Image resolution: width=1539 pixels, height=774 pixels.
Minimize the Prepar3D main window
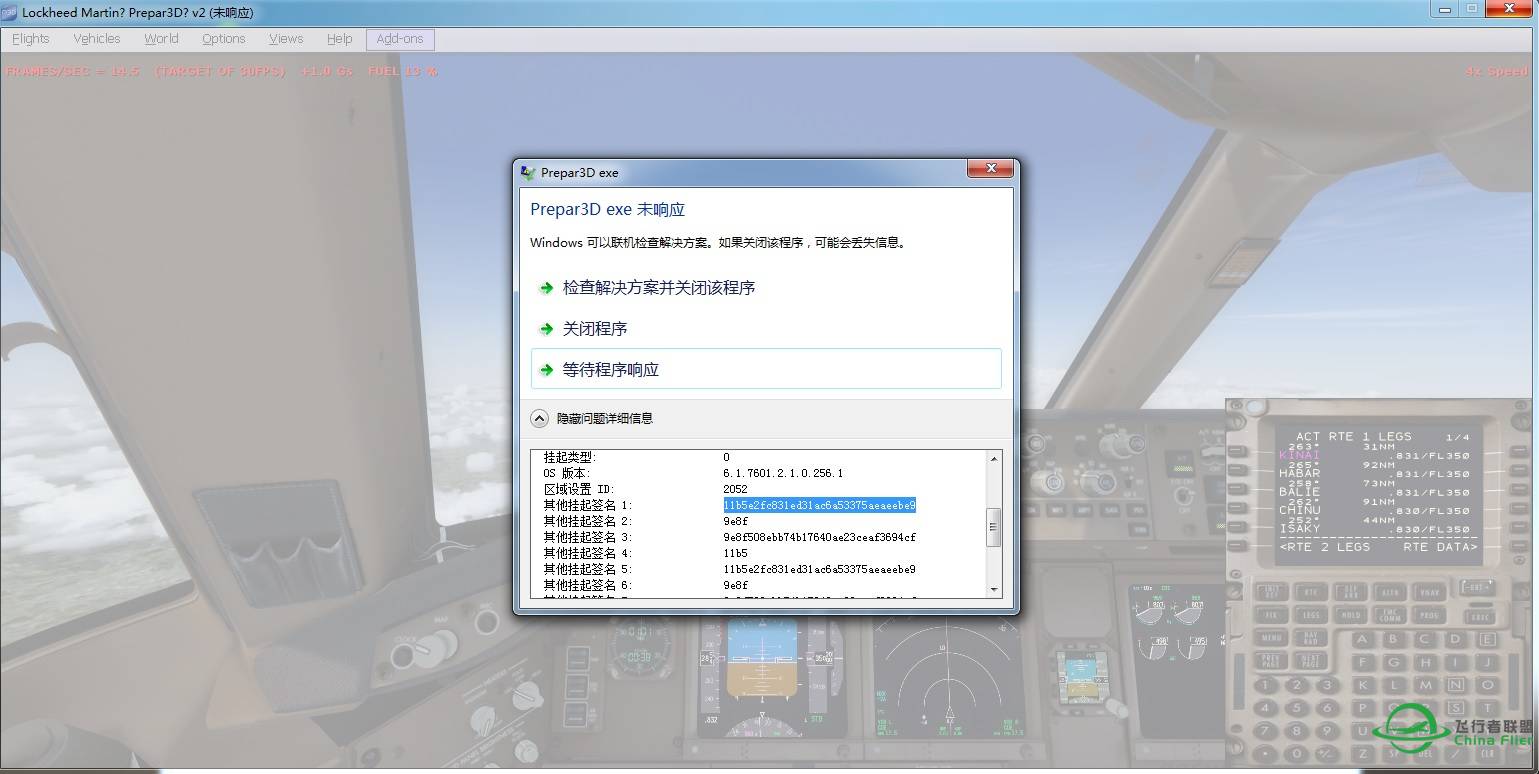pyautogui.click(x=1445, y=9)
